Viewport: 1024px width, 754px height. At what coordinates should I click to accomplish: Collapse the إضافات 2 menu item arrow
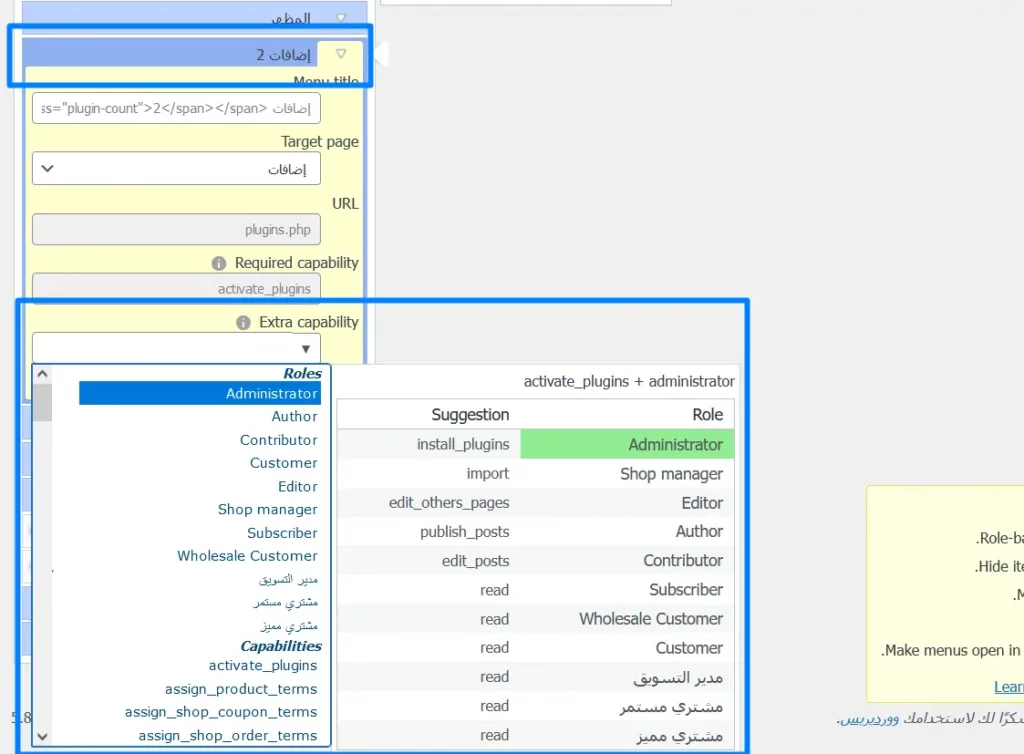click(x=341, y=54)
